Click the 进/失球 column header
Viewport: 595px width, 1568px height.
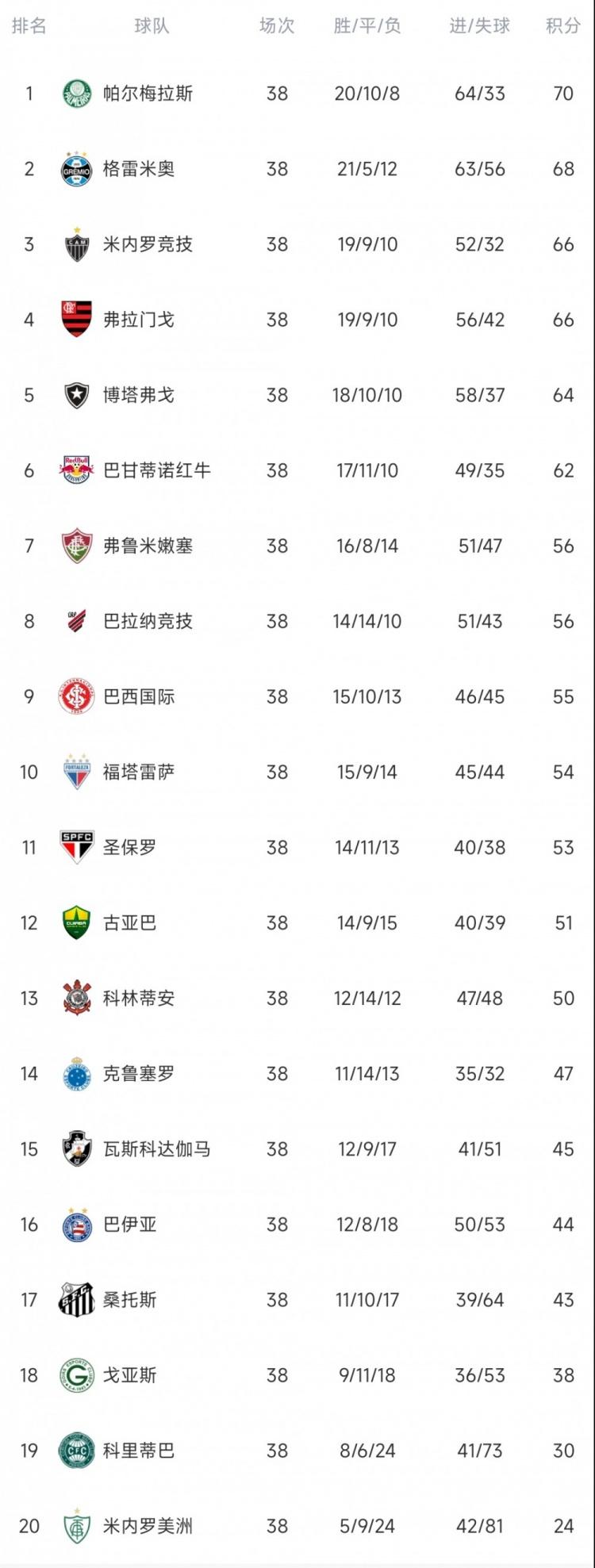coord(479,26)
